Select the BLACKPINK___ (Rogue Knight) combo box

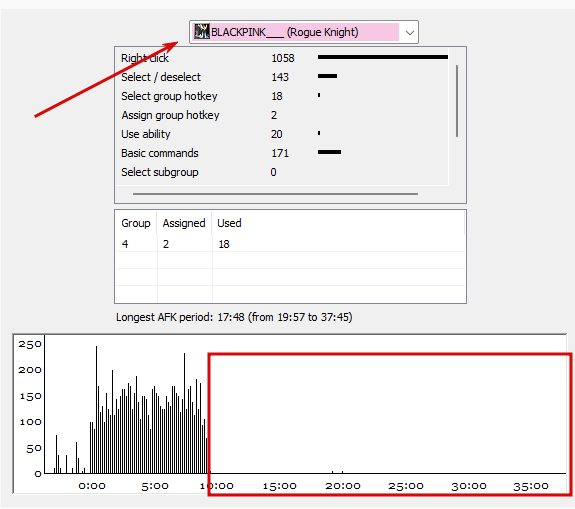coord(304,32)
